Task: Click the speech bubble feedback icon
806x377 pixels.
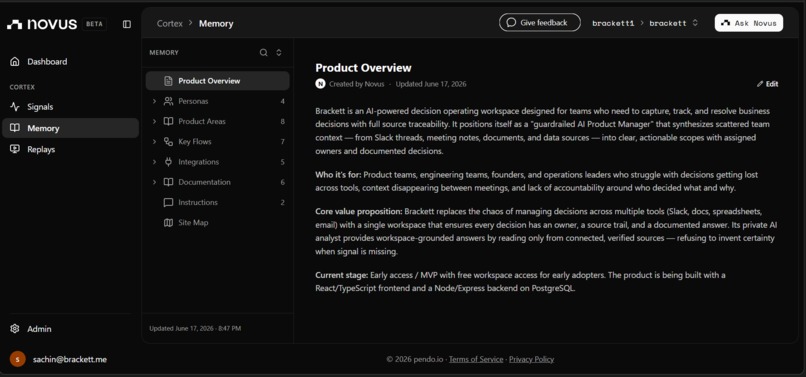Action: [x=511, y=23]
